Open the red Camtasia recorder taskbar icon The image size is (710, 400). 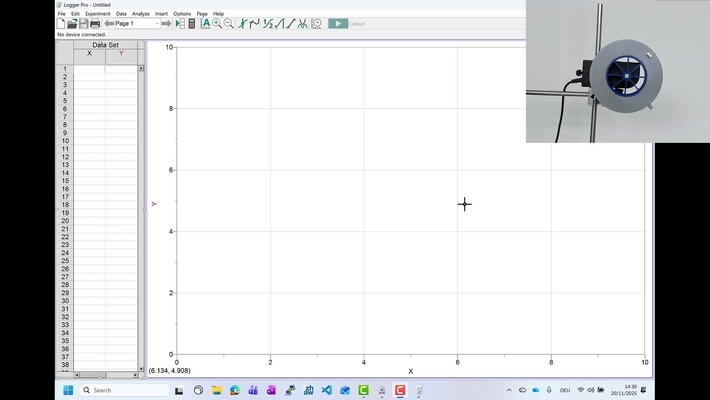pyautogui.click(x=400, y=390)
